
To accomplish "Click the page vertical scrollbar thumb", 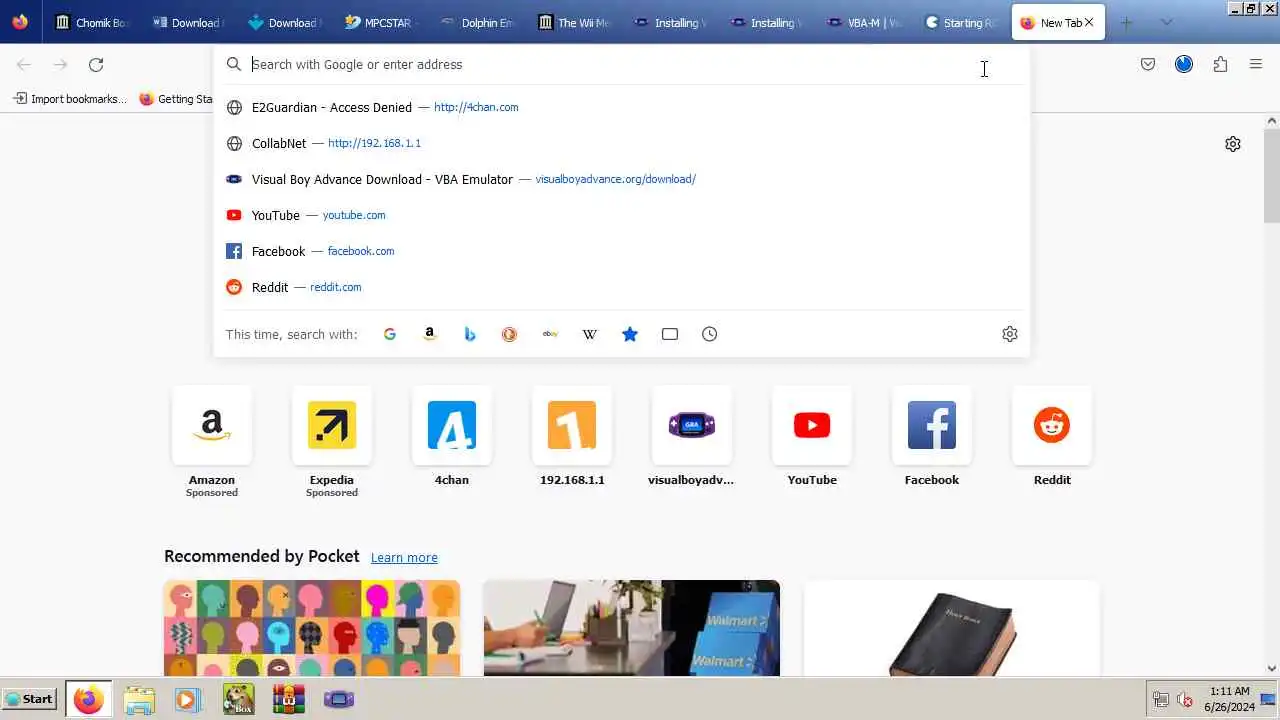I will click(x=1272, y=175).
